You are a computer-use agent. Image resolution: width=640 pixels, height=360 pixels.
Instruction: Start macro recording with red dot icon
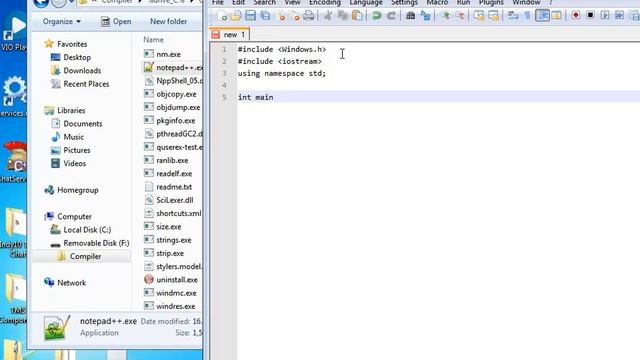tap(576, 16)
